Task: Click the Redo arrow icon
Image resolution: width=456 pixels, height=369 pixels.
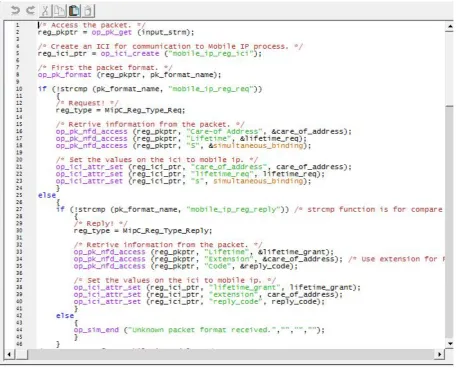Action: pos(30,10)
